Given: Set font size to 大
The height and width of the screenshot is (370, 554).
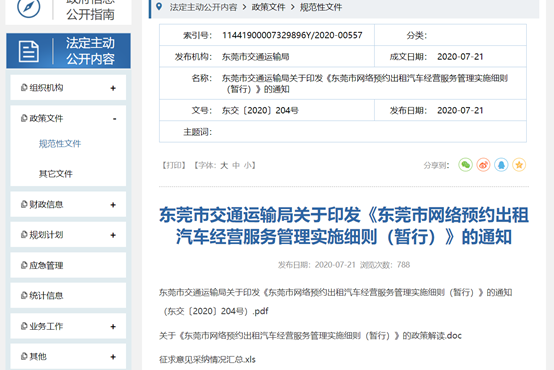Looking at the screenshot, I should [x=224, y=165].
